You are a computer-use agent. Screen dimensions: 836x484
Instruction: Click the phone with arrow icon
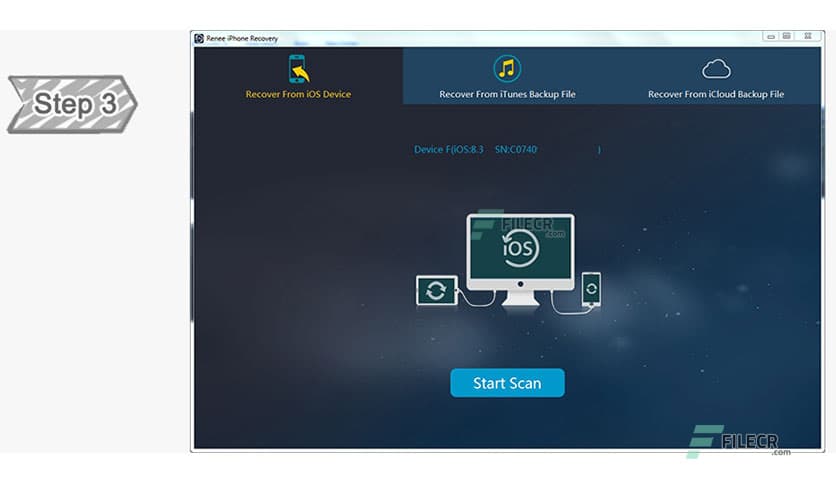click(299, 69)
